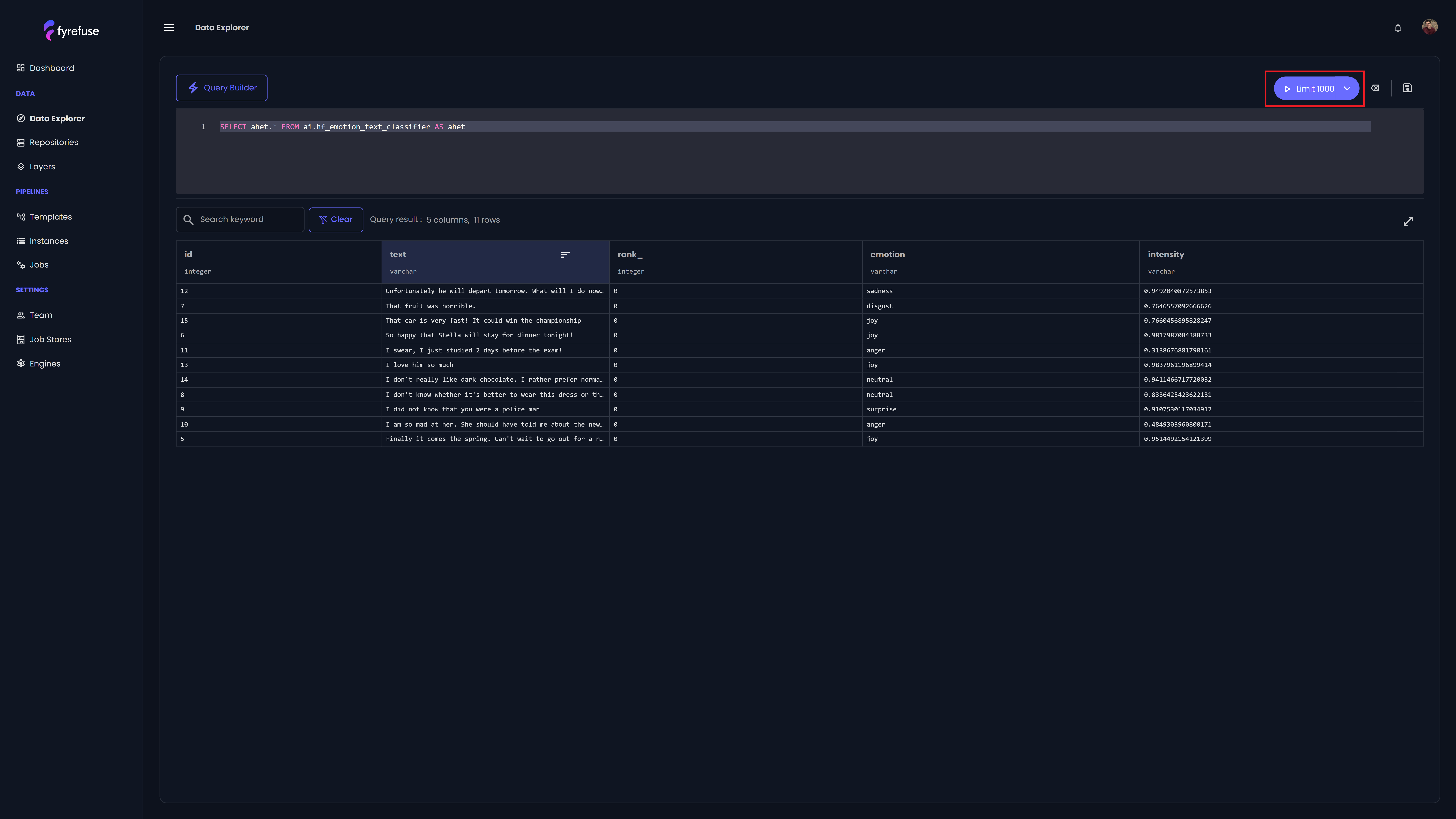Viewport: 1456px width, 819px height.
Task: Select intensity value 0.3138676881790161
Action: [1281, 350]
